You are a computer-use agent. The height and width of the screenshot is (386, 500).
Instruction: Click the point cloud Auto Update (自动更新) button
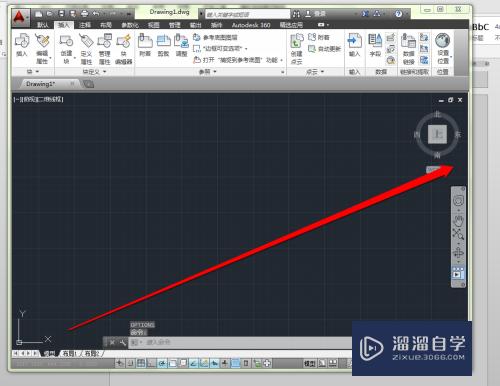[324, 49]
